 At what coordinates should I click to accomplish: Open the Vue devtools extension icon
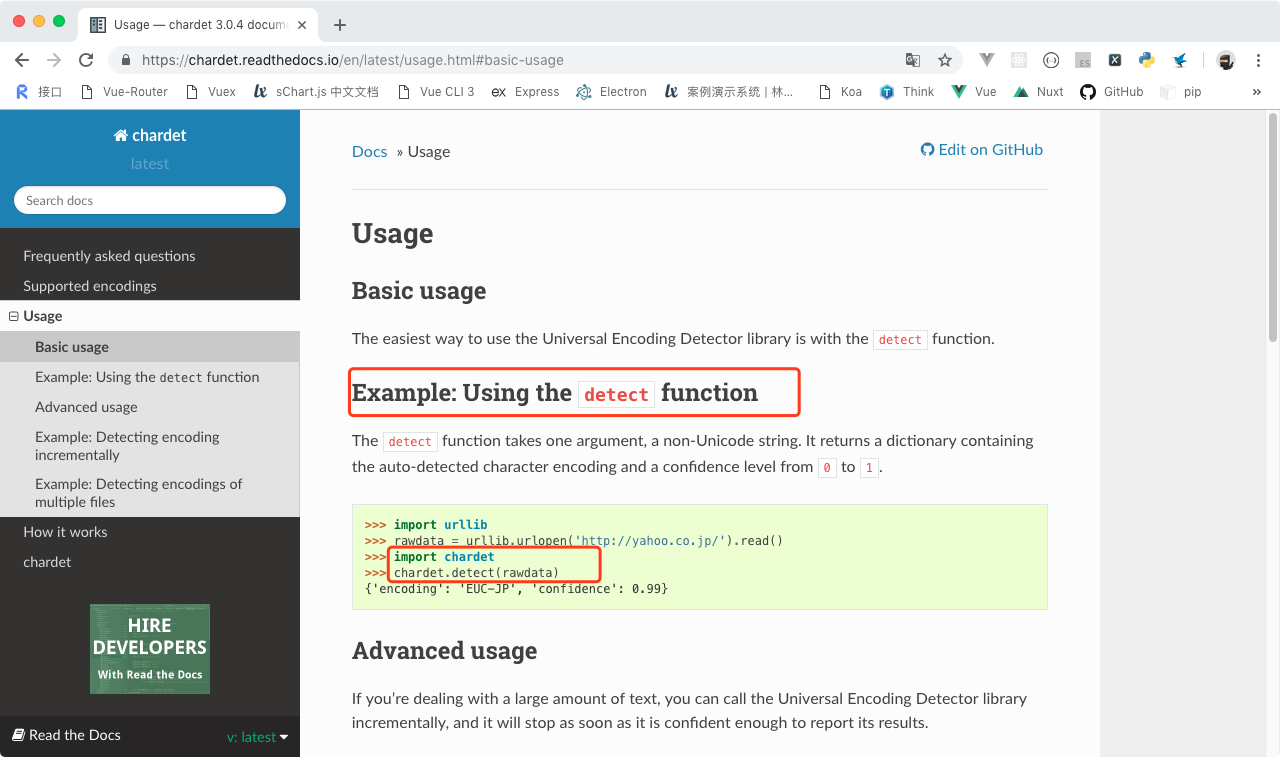986,60
